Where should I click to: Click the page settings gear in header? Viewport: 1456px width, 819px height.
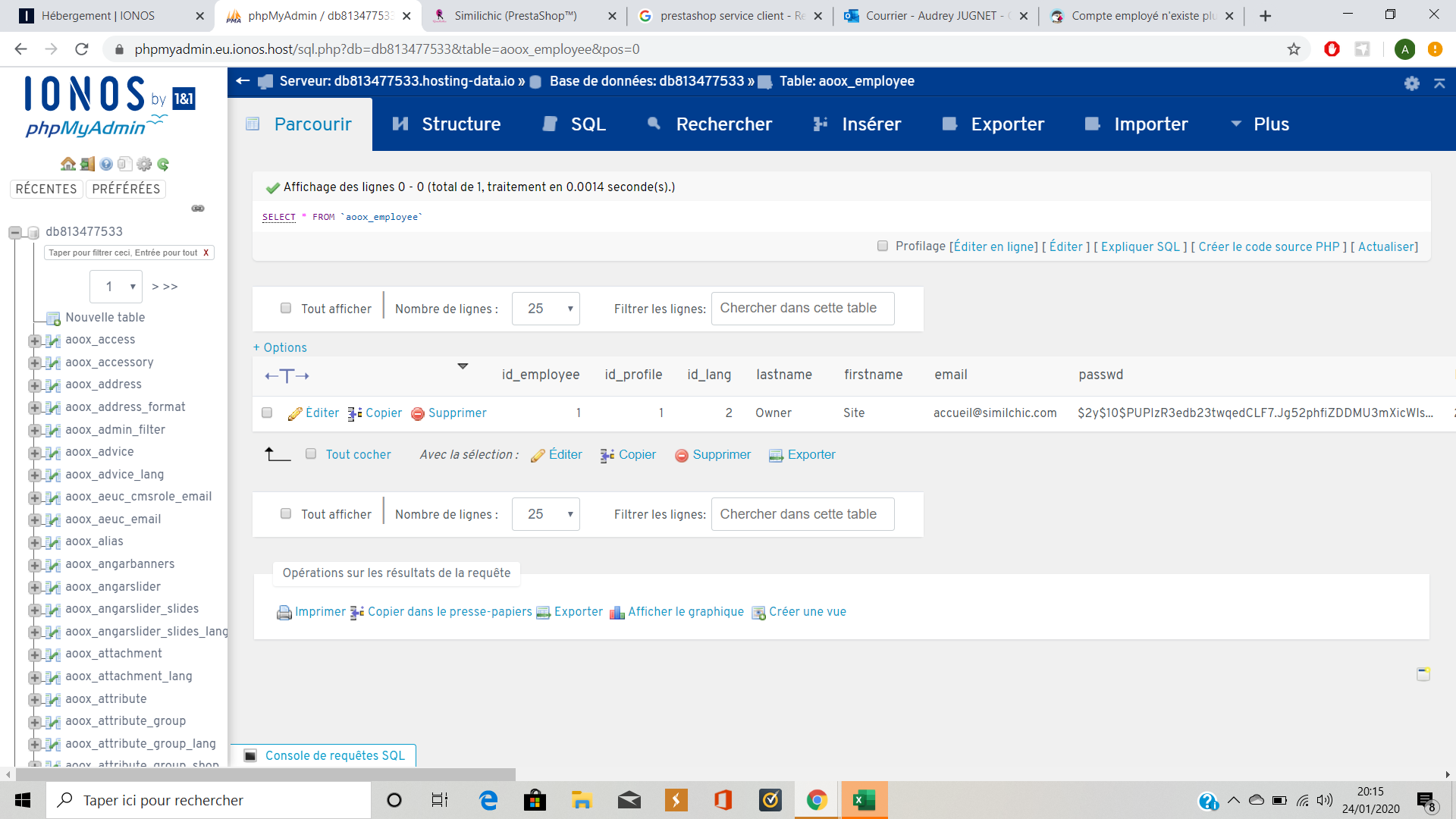(x=1411, y=83)
